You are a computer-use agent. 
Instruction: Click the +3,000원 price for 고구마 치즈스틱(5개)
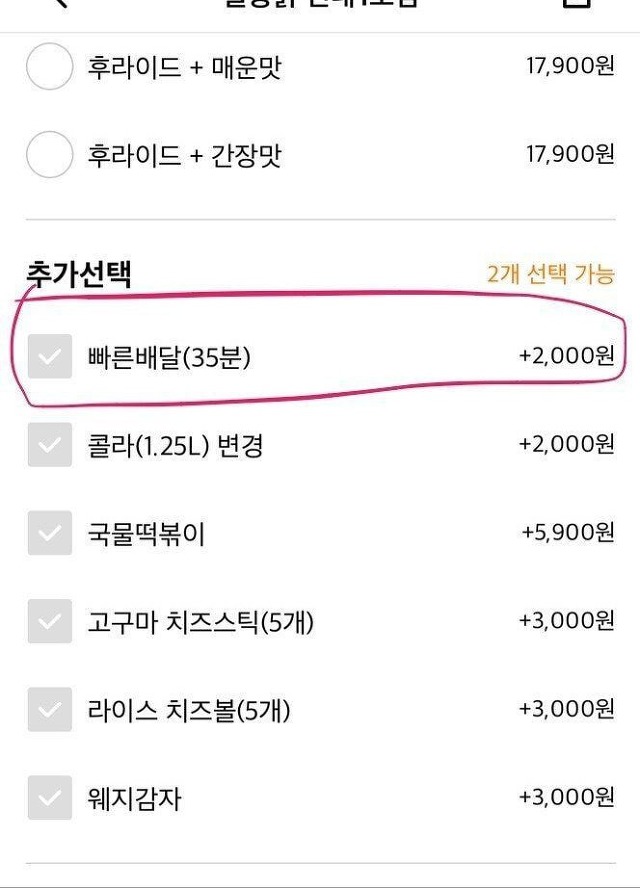point(566,622)
